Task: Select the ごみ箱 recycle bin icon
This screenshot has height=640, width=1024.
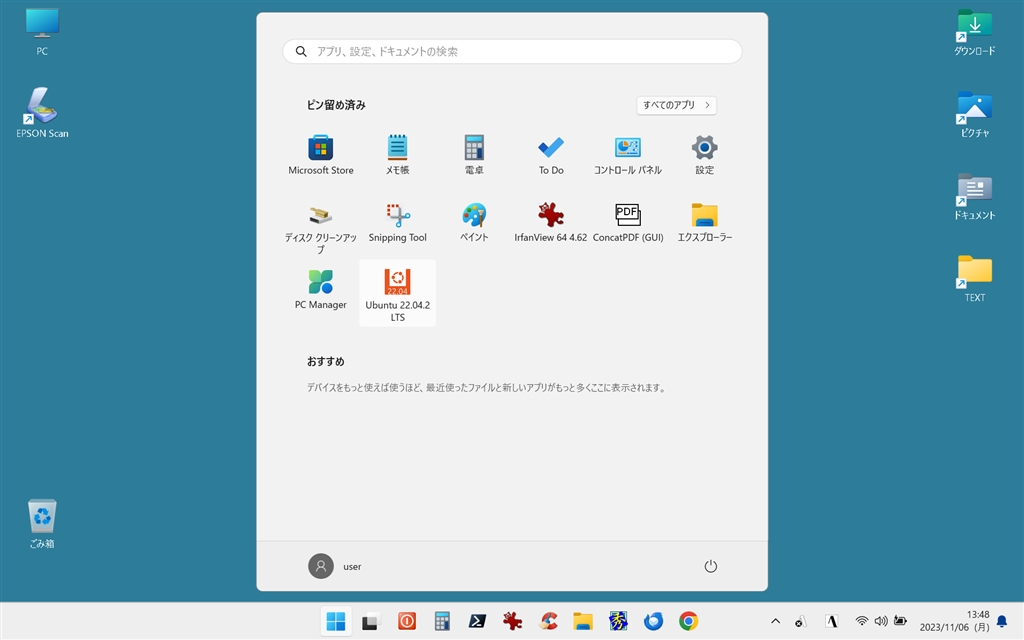Action: click(x=42, y=524)
